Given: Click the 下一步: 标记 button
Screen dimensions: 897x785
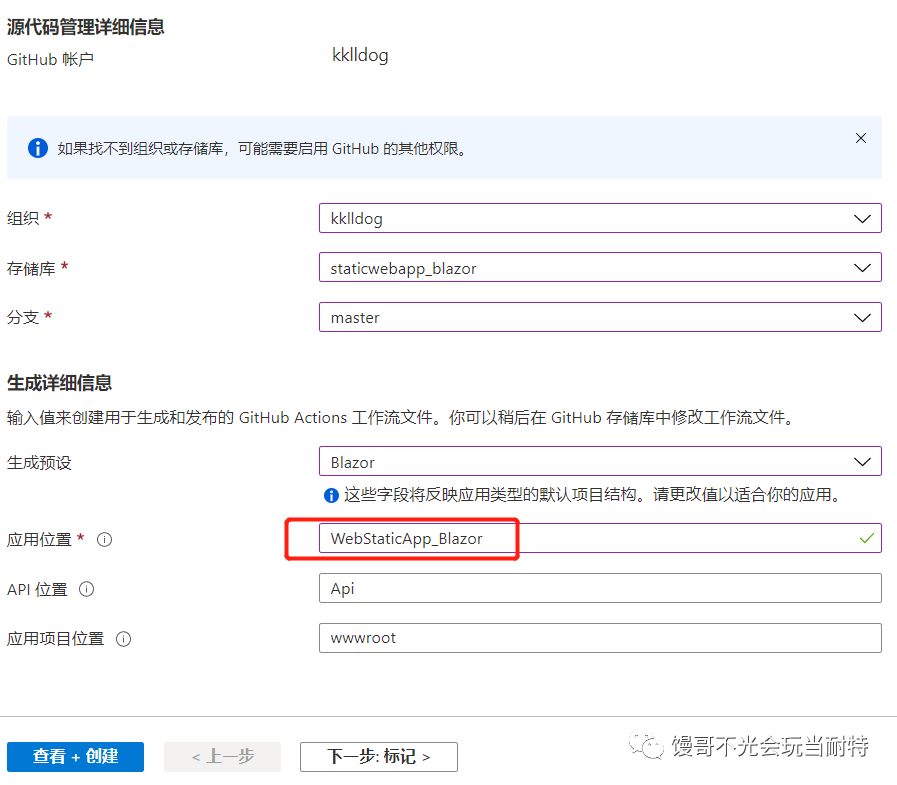Looking at the screenshot, I should tap(379, 757).
